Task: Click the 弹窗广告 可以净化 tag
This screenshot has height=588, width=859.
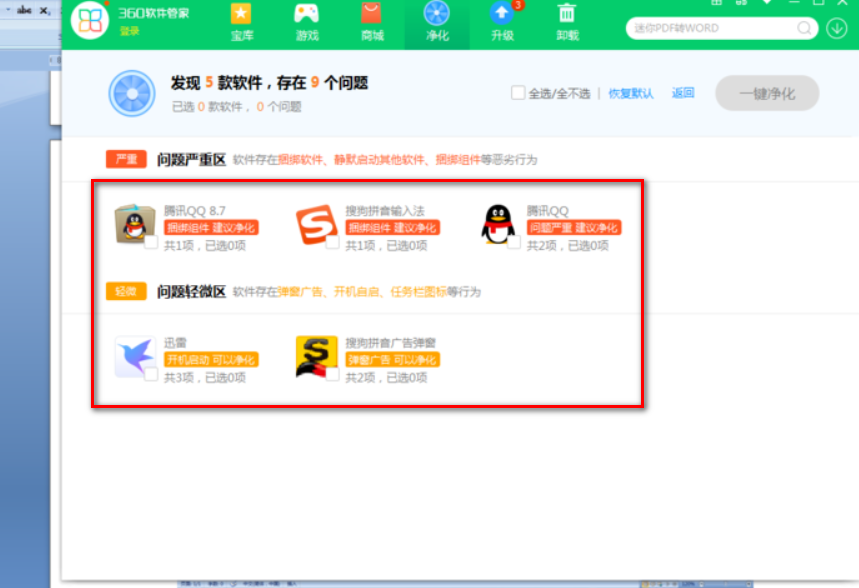Action: [x=392, y=359]
